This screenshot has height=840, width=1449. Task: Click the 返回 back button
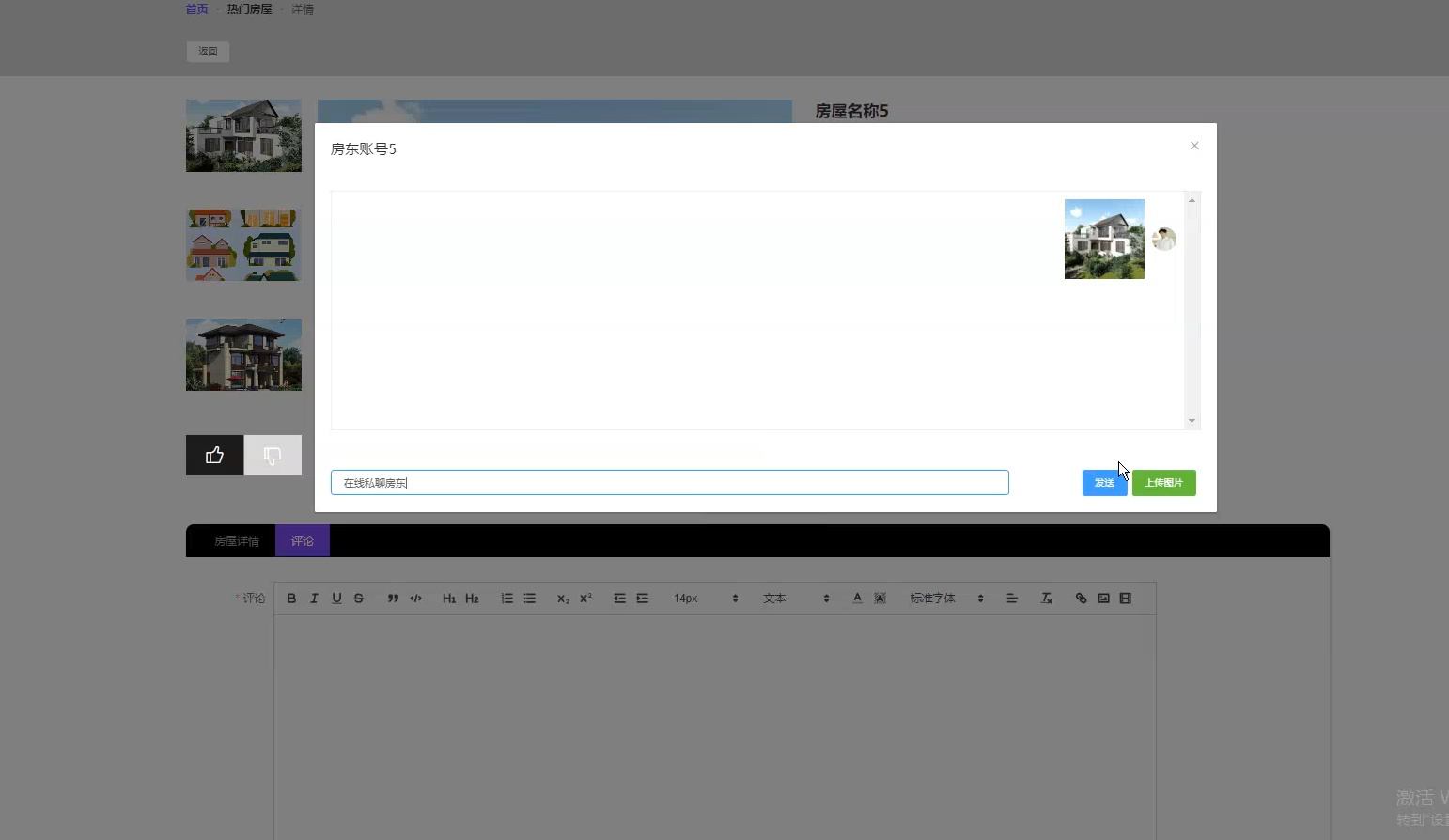[x=208, y=52]
